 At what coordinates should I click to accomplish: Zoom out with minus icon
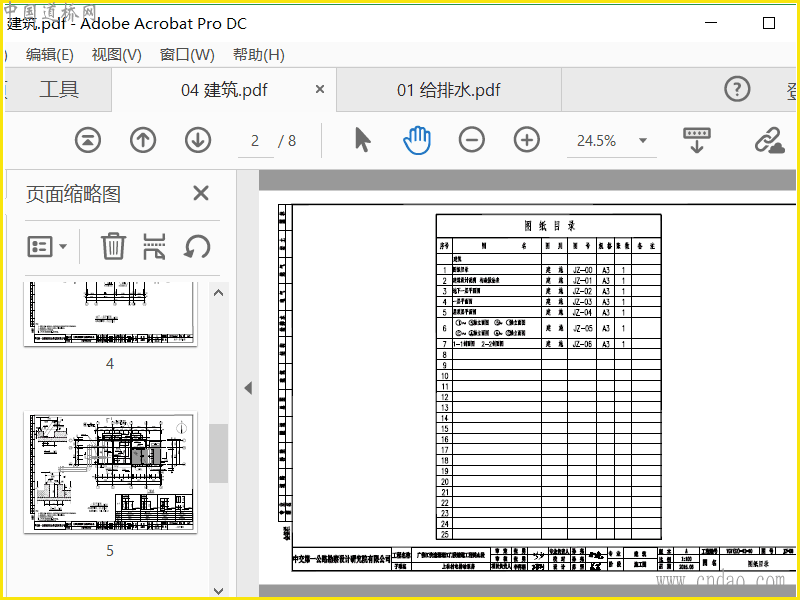(471, 140)
